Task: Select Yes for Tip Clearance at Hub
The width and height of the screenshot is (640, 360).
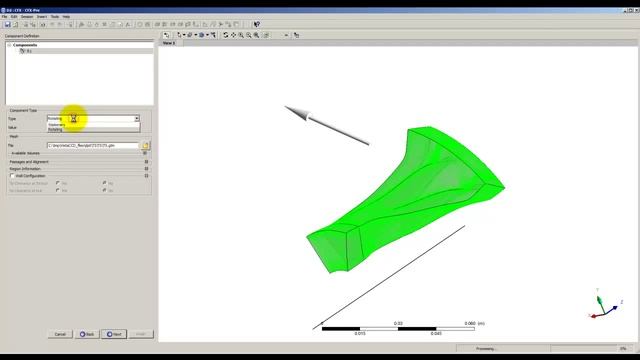Action: pos(58,190)
